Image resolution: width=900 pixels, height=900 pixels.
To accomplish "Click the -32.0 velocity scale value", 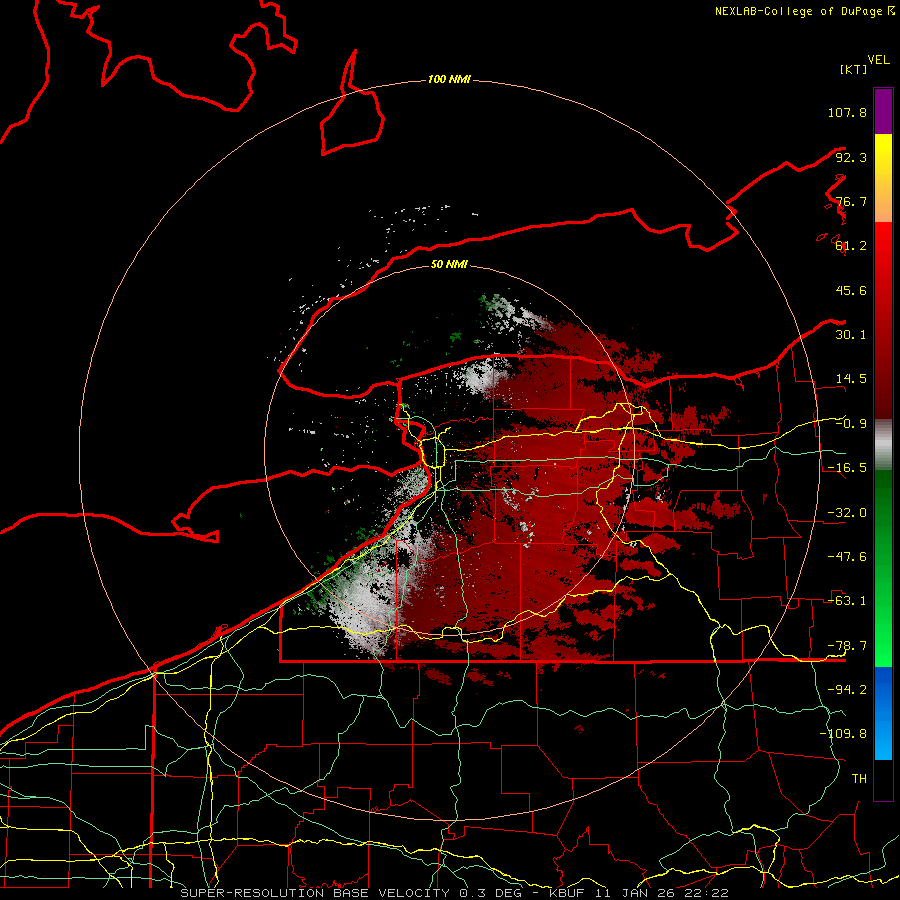I will coord(847,513).
